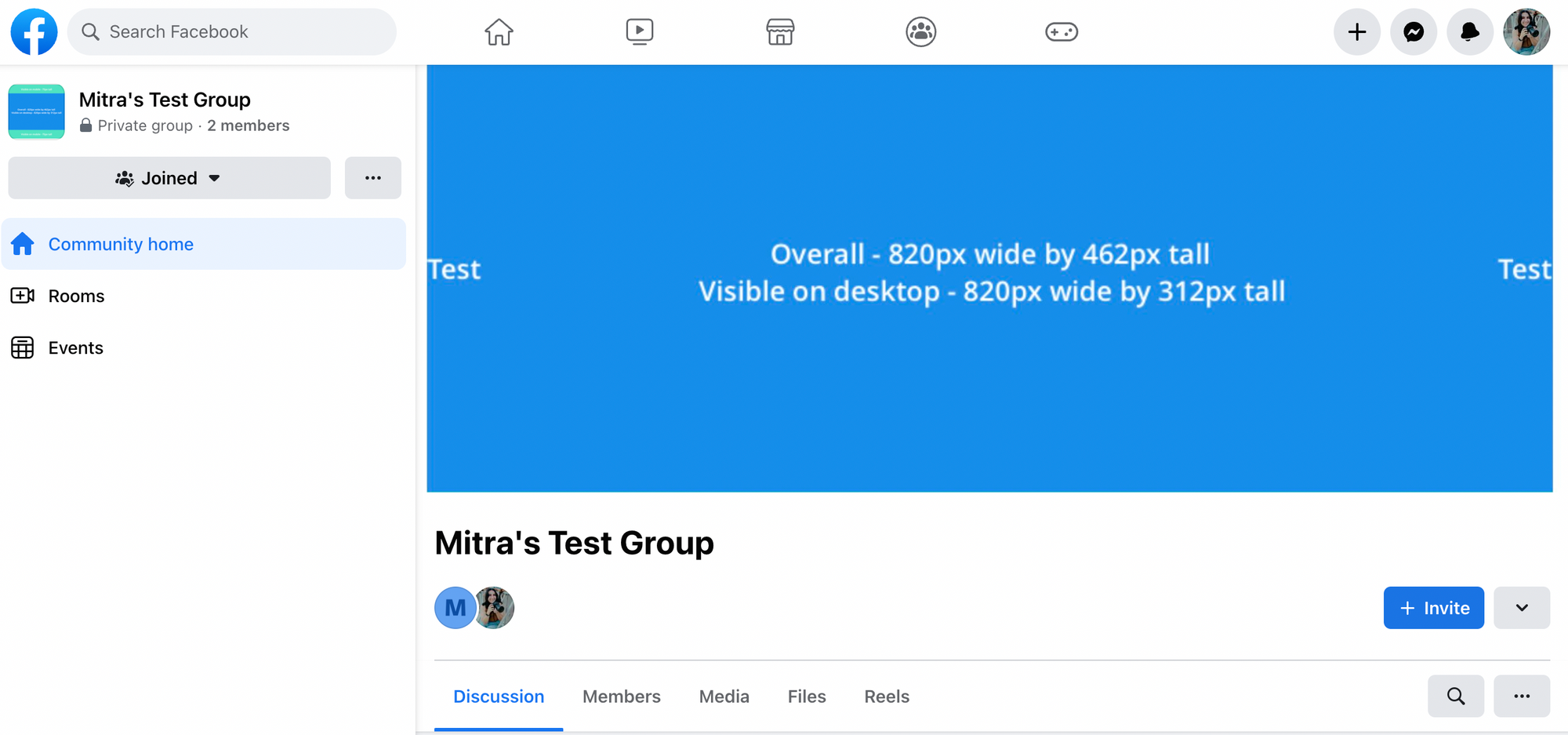Show notifications bell
This screenshot has height=735, width=1568.
coord(1470,32)
